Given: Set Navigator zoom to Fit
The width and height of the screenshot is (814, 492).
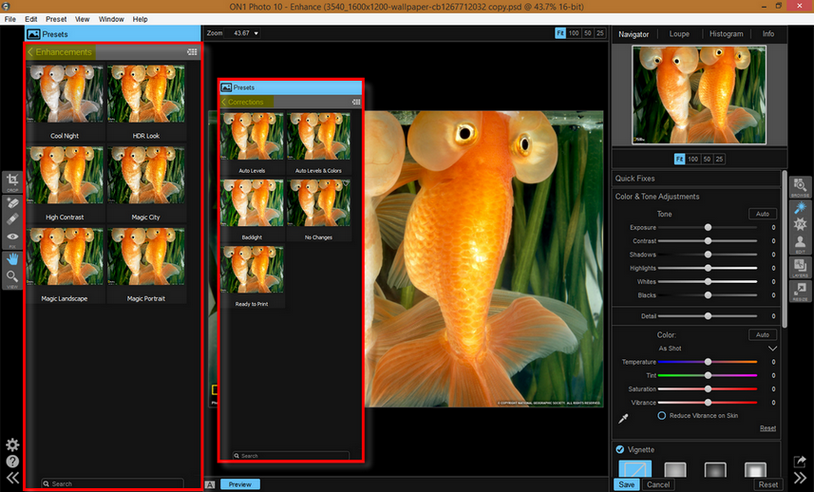Looking at the screenshot, I should click(x=680, y=159).
